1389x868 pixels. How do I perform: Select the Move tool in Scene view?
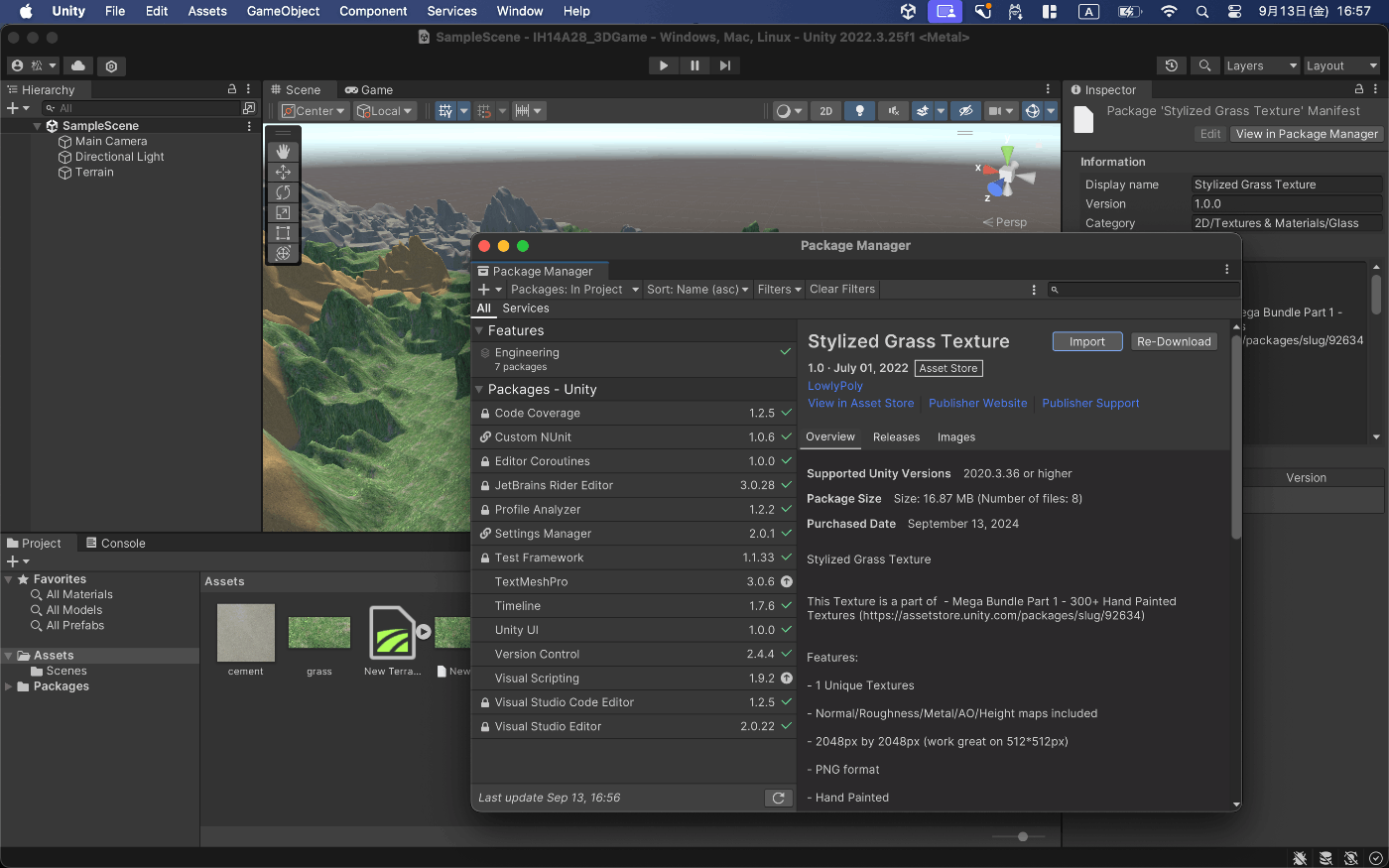click(x=283, y=172)
